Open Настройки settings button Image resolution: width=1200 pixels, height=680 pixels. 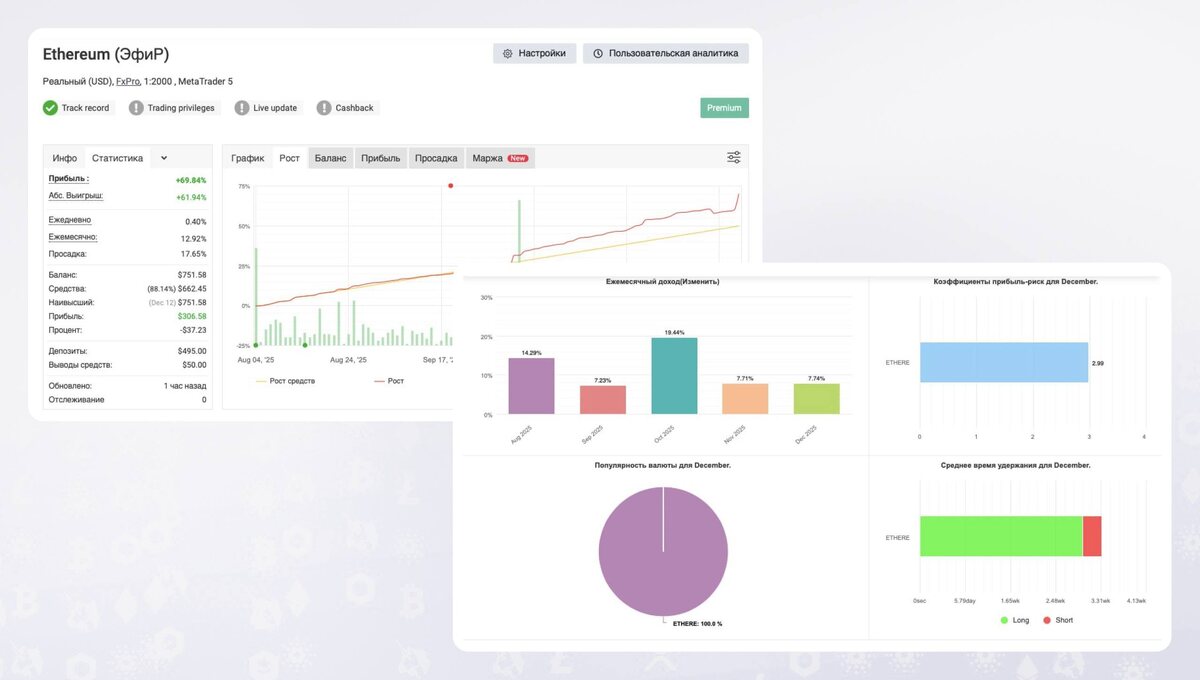click(x=534, y=53)
